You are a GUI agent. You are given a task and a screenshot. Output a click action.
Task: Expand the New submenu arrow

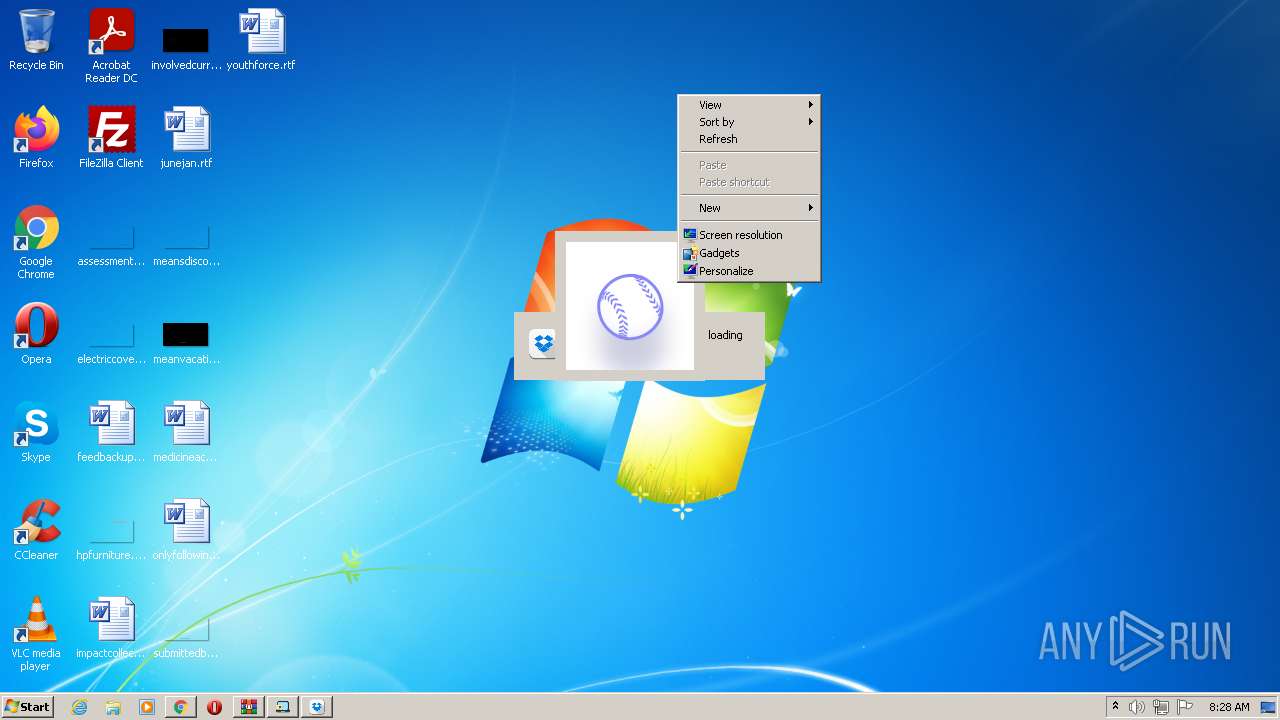(811, 208)
